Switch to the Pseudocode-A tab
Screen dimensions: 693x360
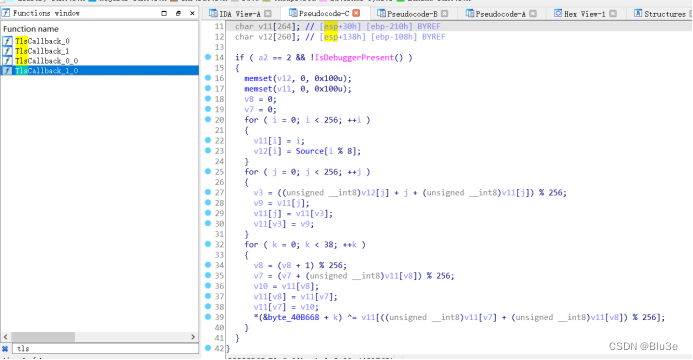click(x=500, y=14)
